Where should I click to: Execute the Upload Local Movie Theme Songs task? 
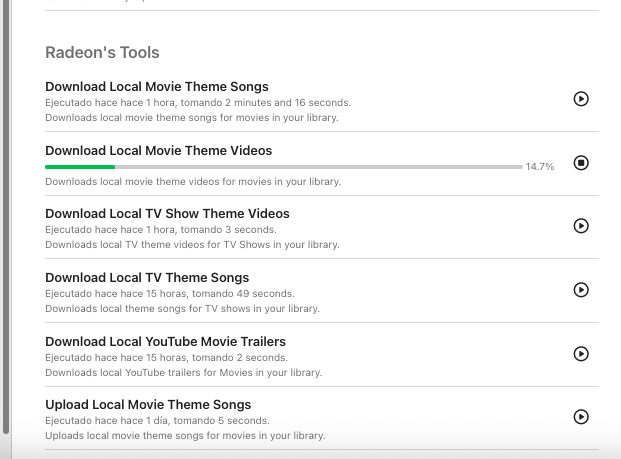[x=581, y=417]
